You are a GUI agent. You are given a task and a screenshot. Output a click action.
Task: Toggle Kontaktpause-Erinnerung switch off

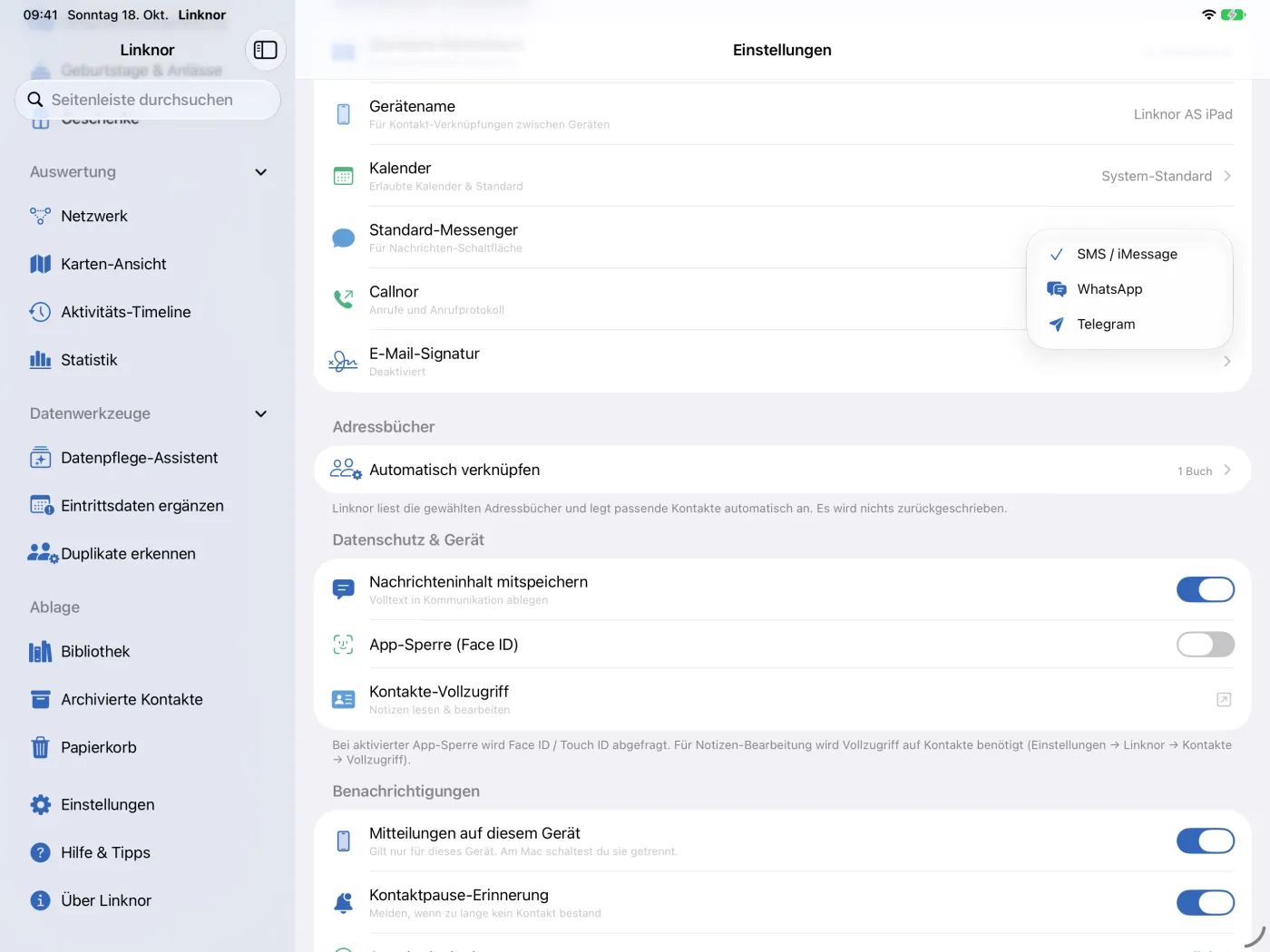click(1206, 903)
